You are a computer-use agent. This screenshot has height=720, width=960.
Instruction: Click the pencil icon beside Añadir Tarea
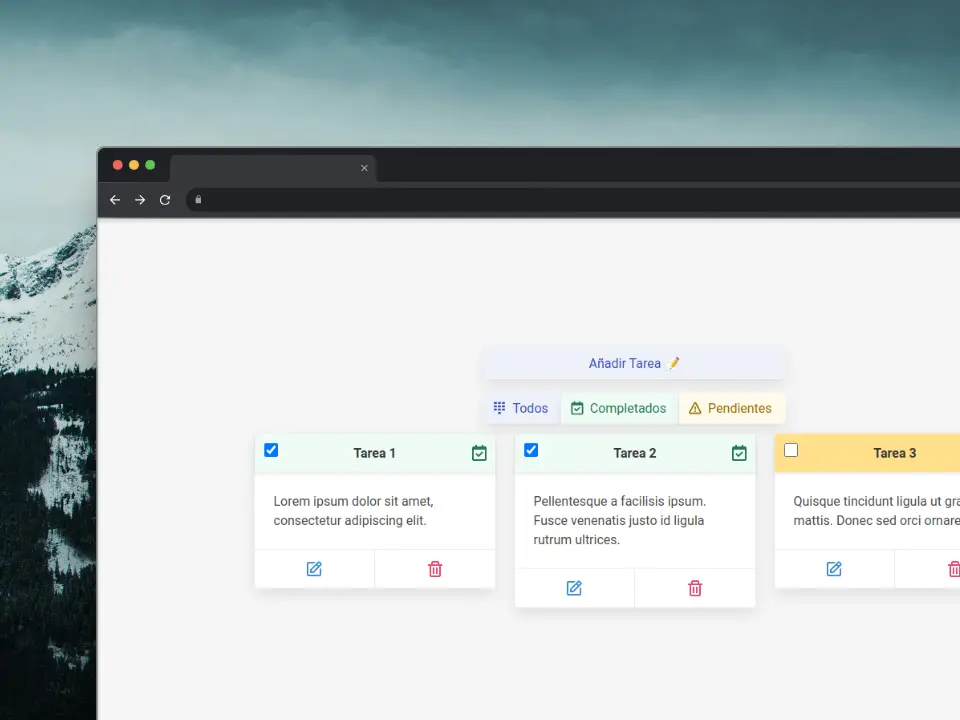tap(674, 363)
